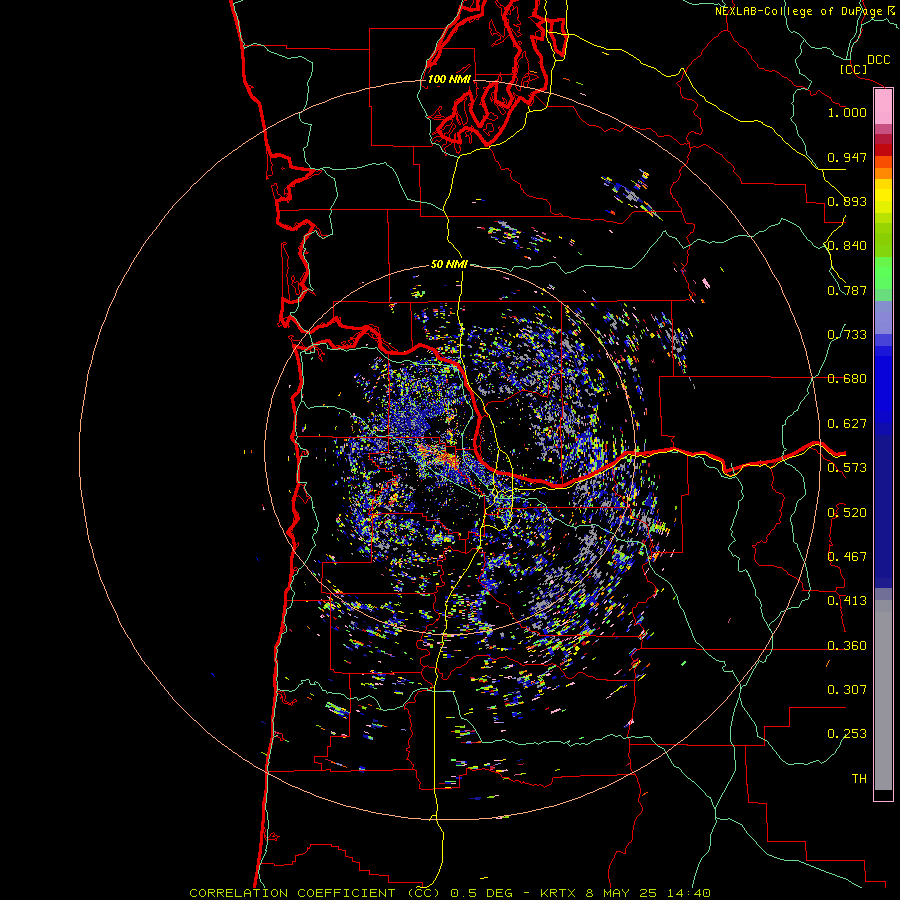The height and width of the screenshot is (900, 900).
Task: Click the 8 MAY 25 date text
Action: [x=622, y=893]
